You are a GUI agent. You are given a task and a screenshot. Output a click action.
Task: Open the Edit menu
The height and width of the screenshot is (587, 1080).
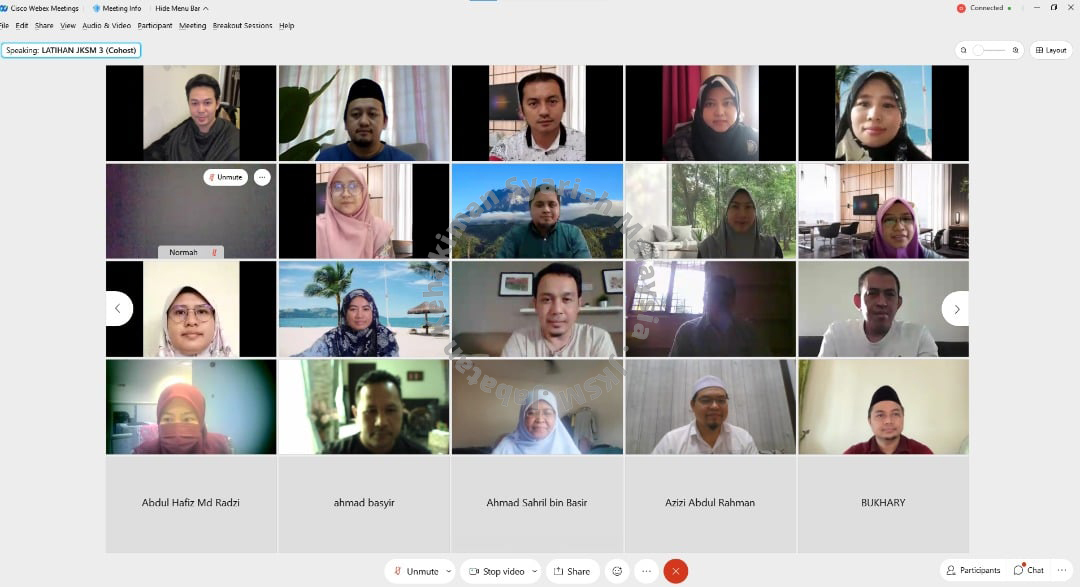[x=22, y=25]
